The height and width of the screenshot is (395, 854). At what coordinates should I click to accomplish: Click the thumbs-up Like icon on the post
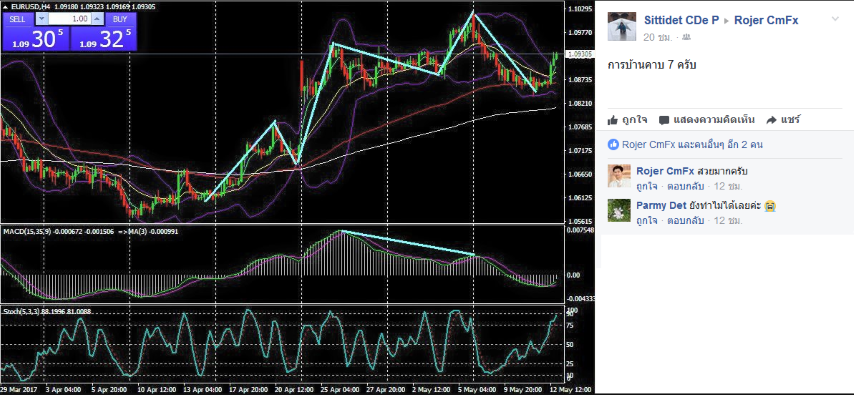click(x=613, y=120)
